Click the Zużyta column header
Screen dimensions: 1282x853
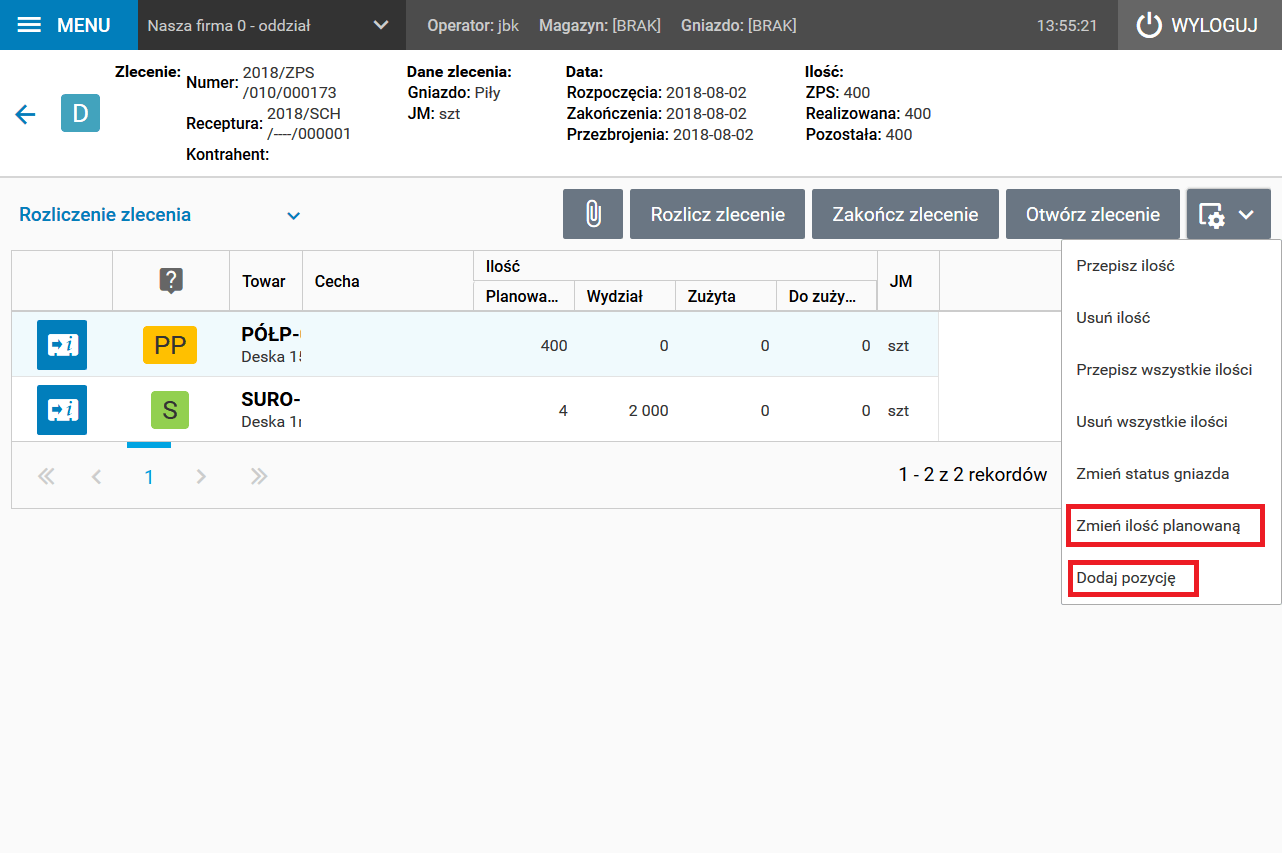click(726, 296)
